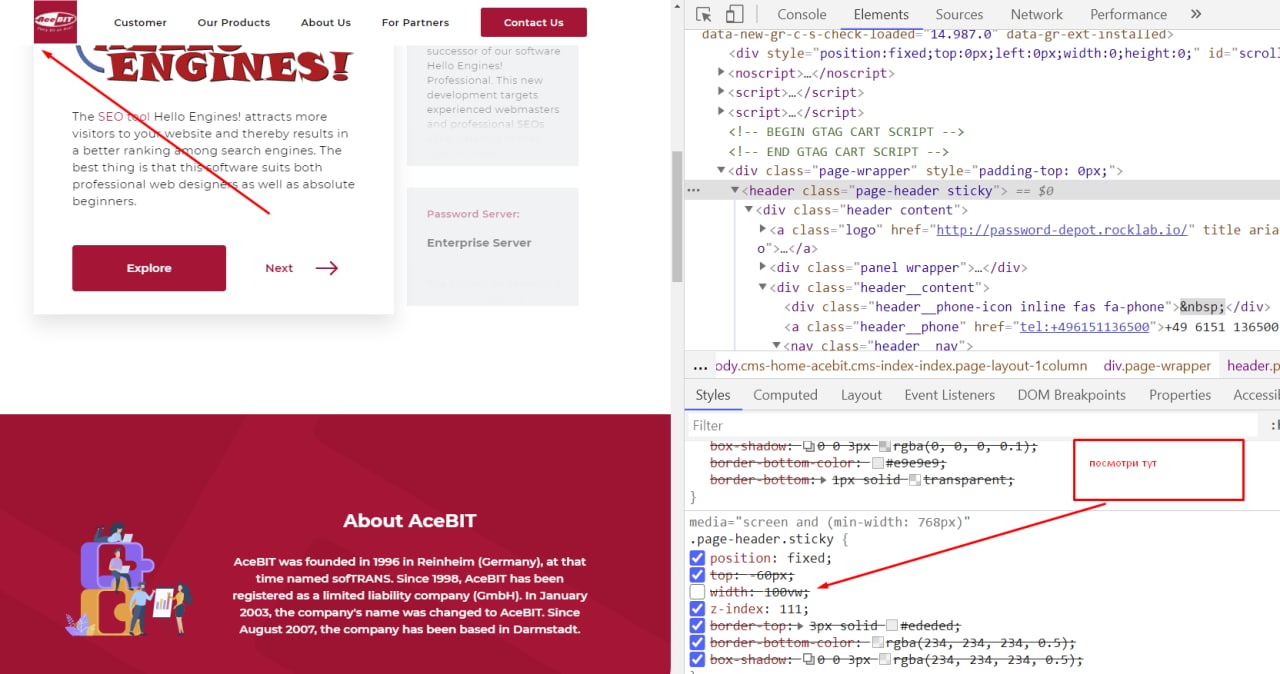This screenshot has width=1280, height=674.
Task: Toggle the device toolbar icon
Action: 734,14
